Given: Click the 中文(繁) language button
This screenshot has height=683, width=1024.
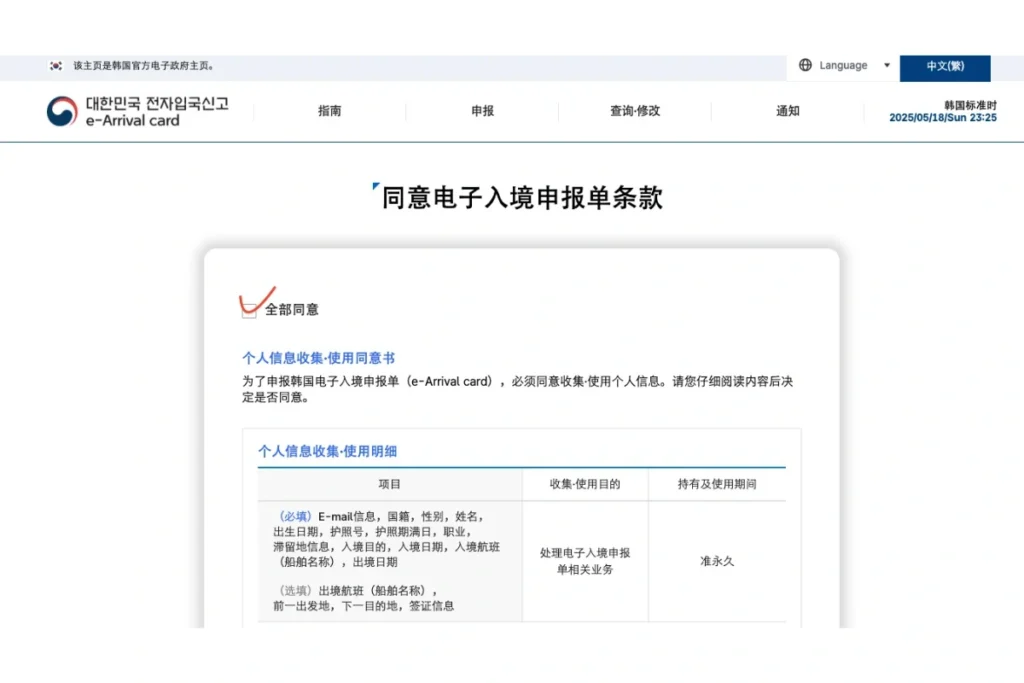Looking at the screenshot, I should point(946,68).
